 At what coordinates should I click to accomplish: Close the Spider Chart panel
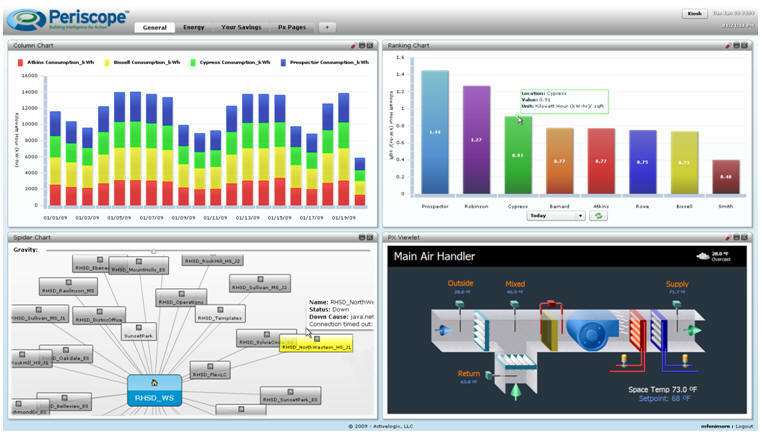coord(370,238)
